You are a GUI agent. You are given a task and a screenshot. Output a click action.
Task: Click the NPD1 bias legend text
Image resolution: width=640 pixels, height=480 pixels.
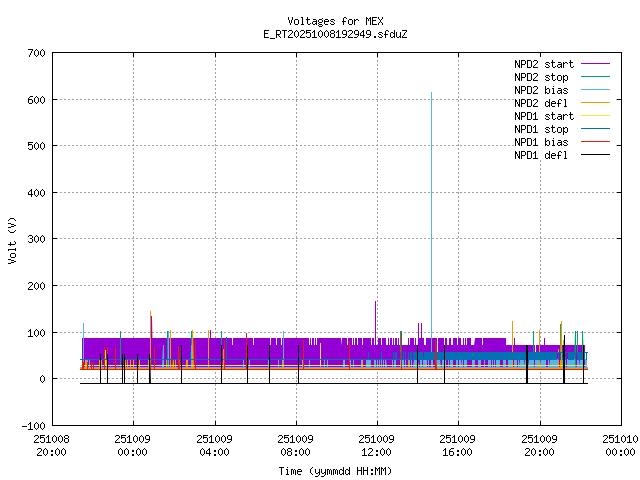point(541,141)
